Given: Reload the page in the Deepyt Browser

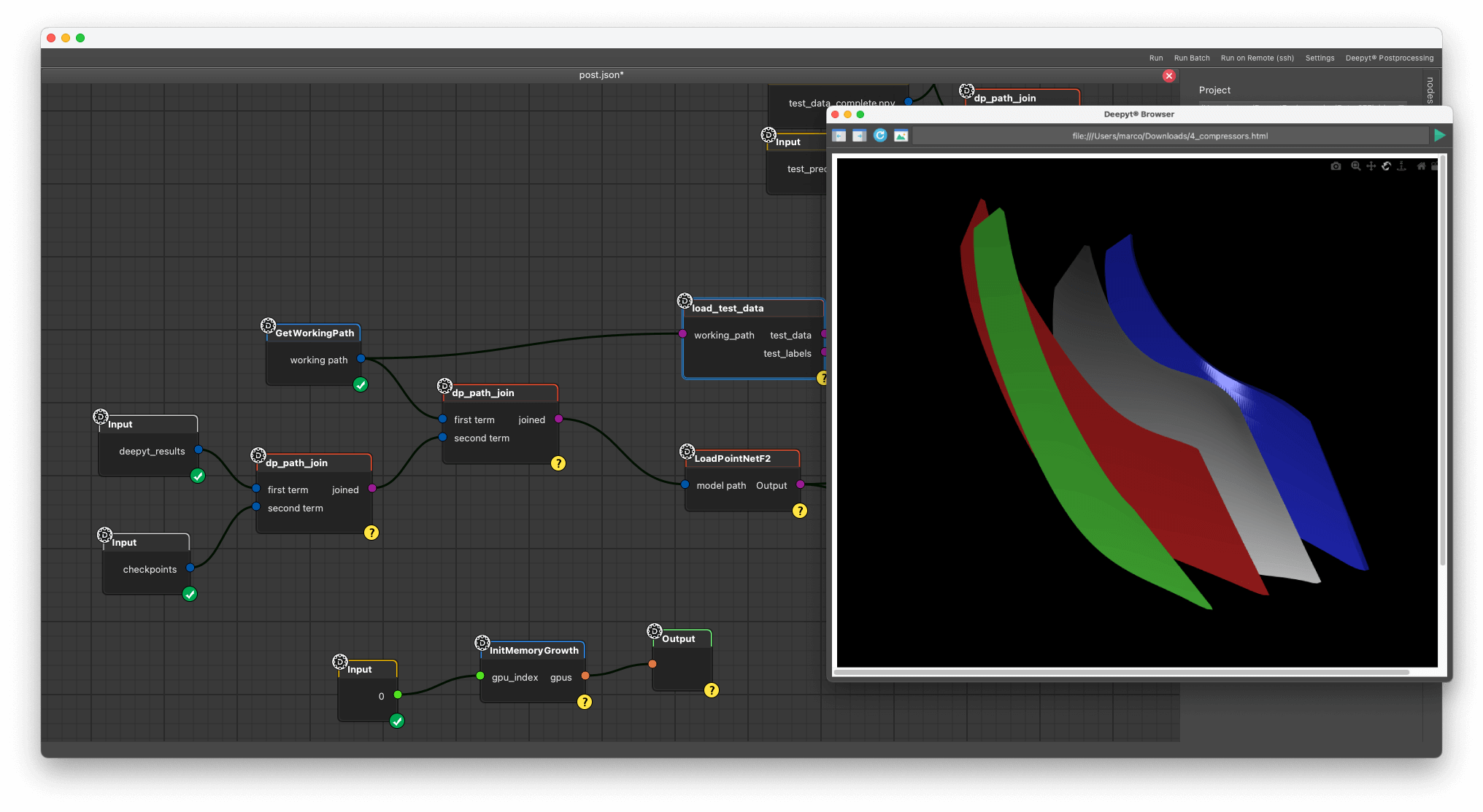Looking at the screenshot, I should pos(880,136).
